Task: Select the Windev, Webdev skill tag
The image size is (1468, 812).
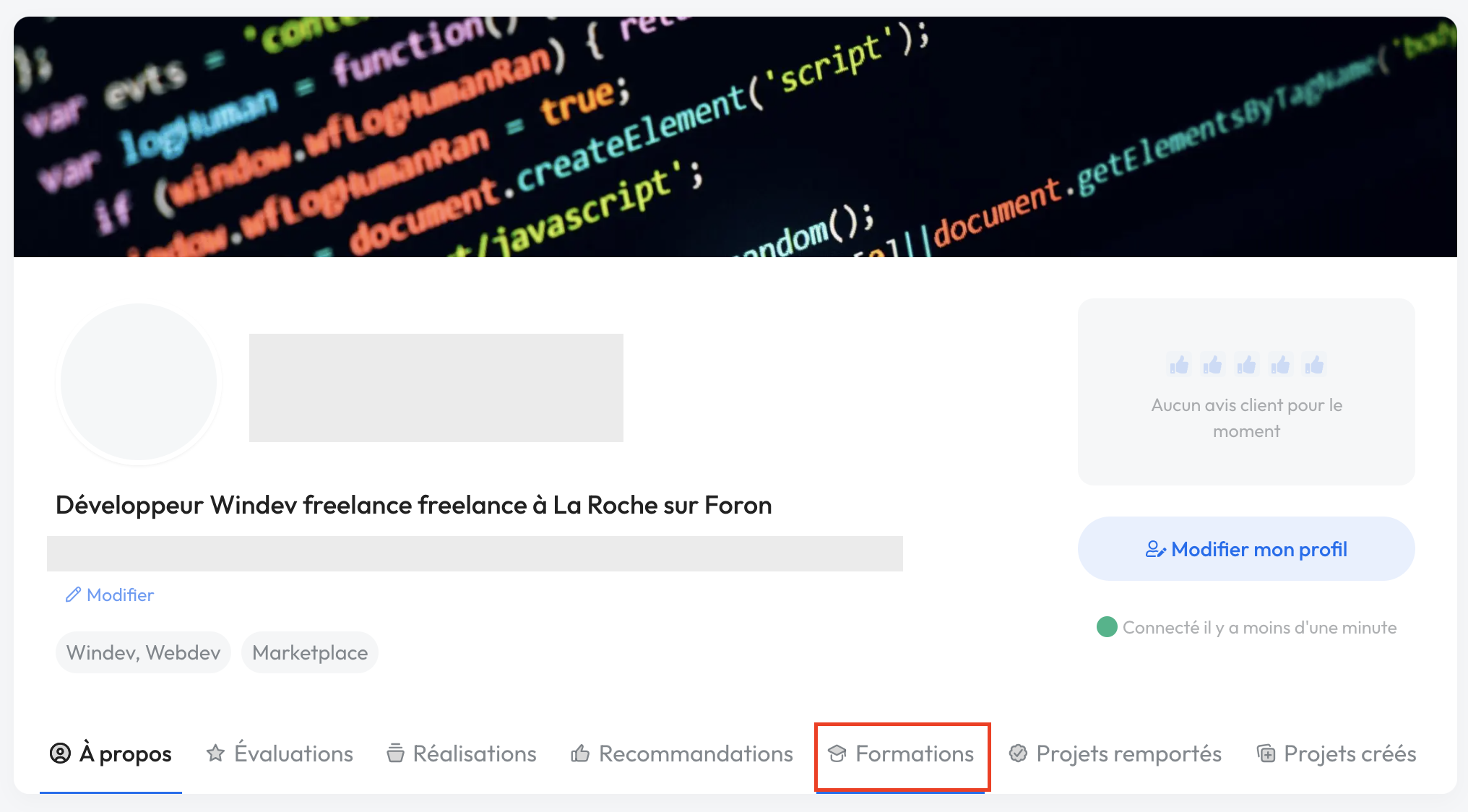Action: (143, 652)
